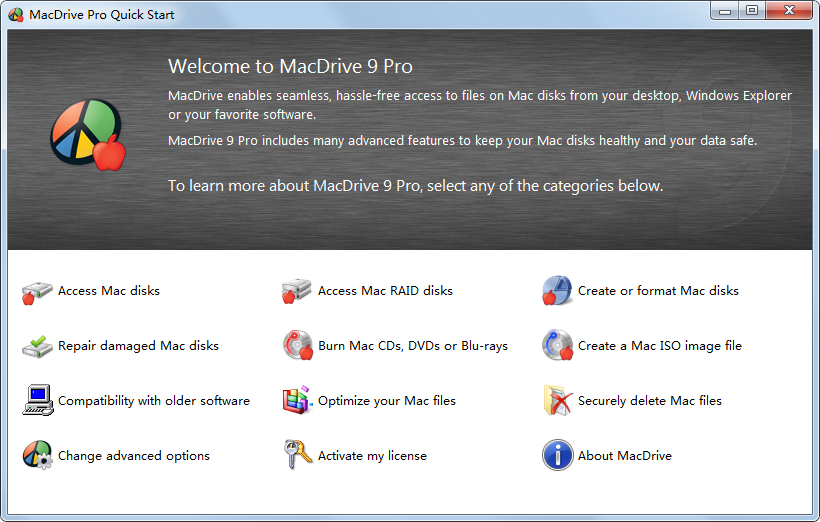The height and width of the screenshot is (522, 820).
Task: Click the Securely delete Mac files icon
Action: tap(557, 400)
